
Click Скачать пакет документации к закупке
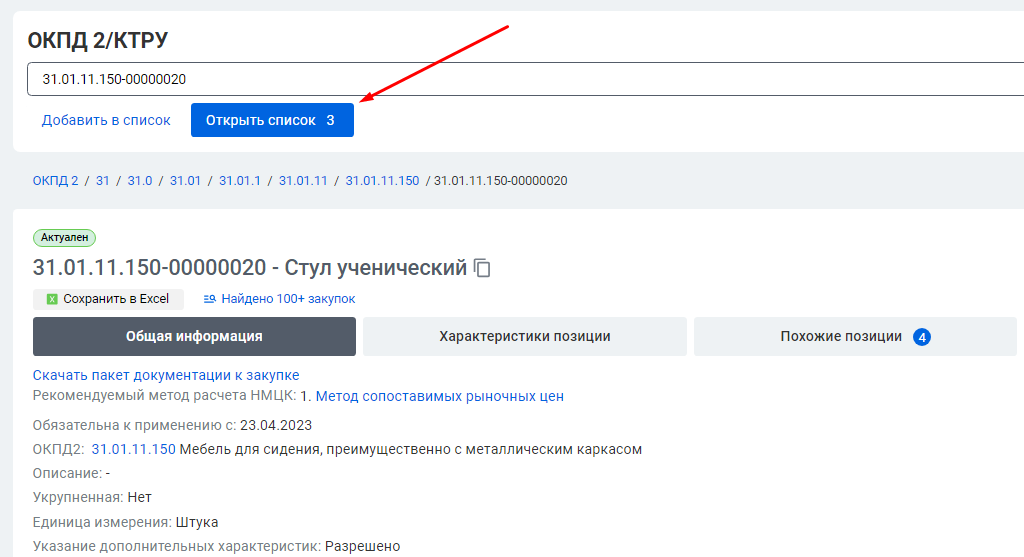click(166, 375)
